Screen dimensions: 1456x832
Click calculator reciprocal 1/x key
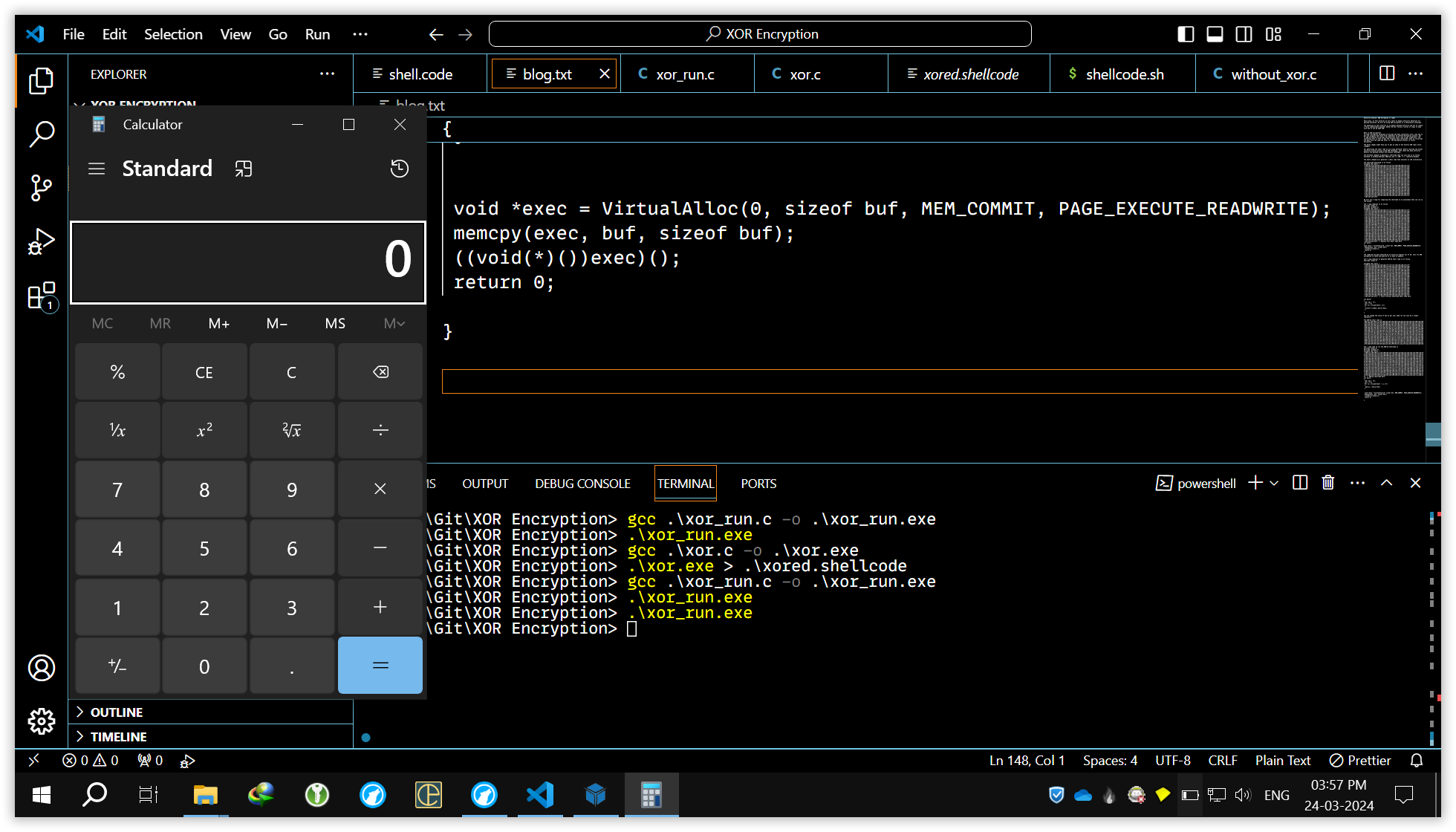(x=117, y=430)
